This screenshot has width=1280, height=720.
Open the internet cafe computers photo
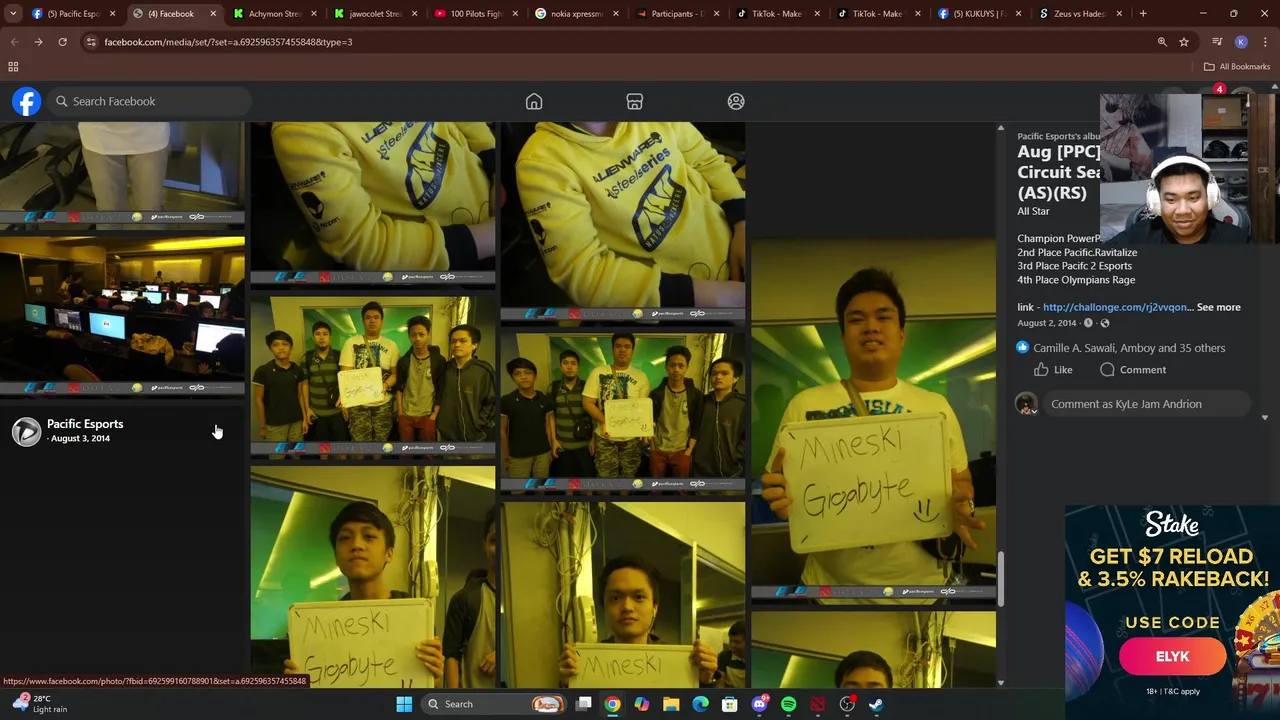tap(122, 316)
